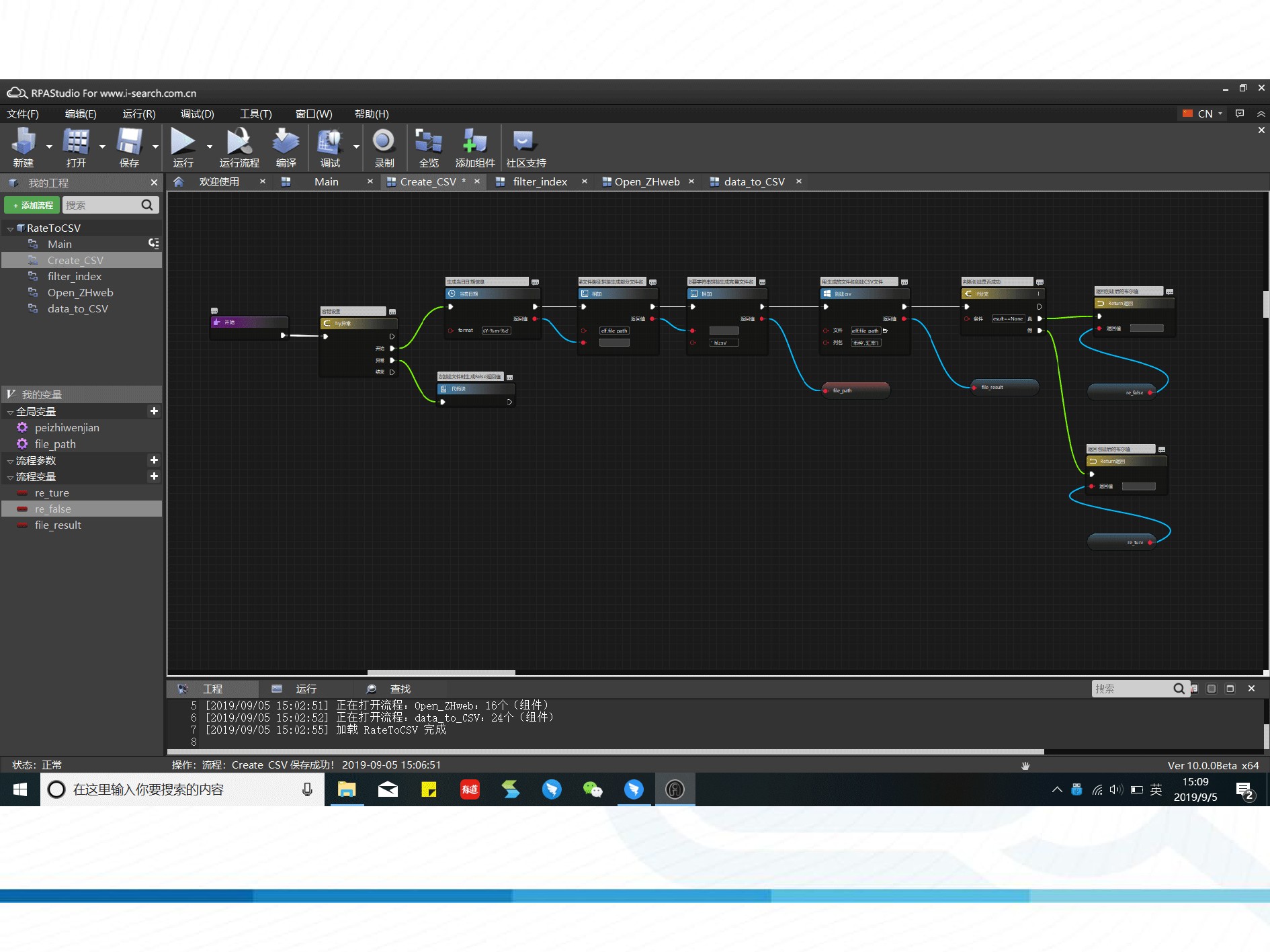This screenshot has width=1270, height=952.
Task: Switch to the Open_ZHweb tab
Action: [x=646, y=181]
